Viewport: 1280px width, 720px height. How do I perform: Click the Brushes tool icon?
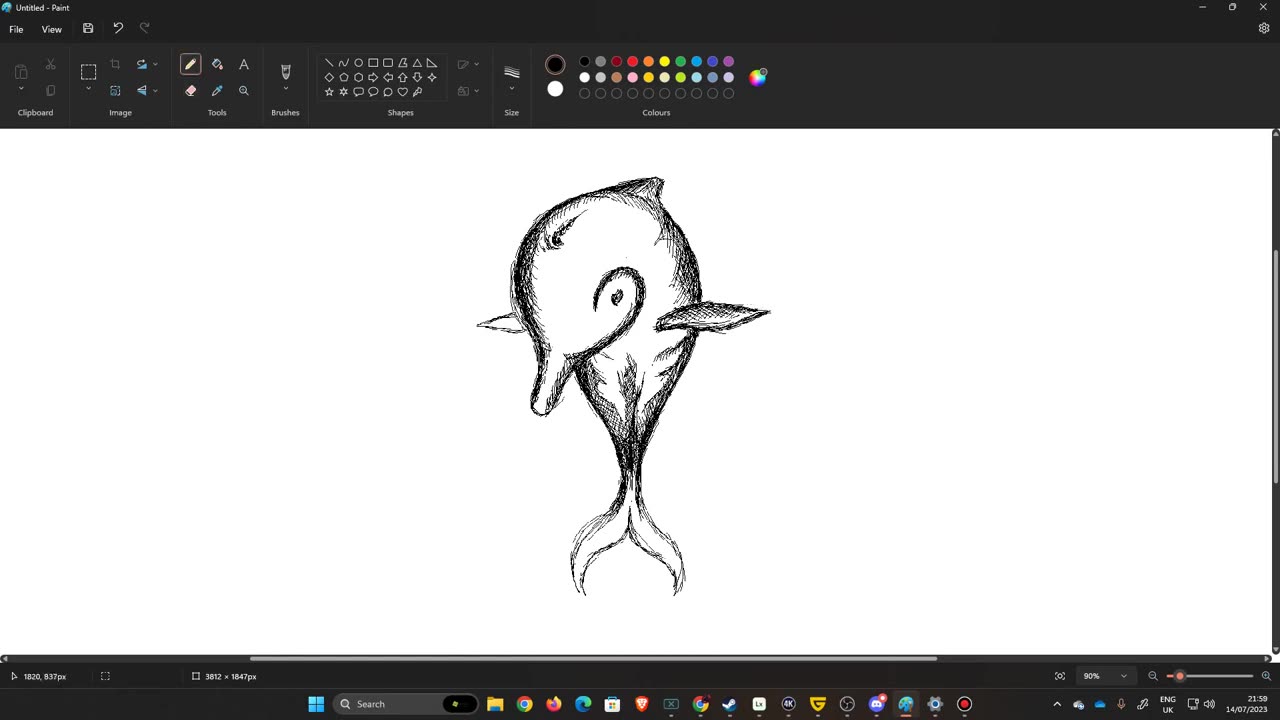pos(285,71)
